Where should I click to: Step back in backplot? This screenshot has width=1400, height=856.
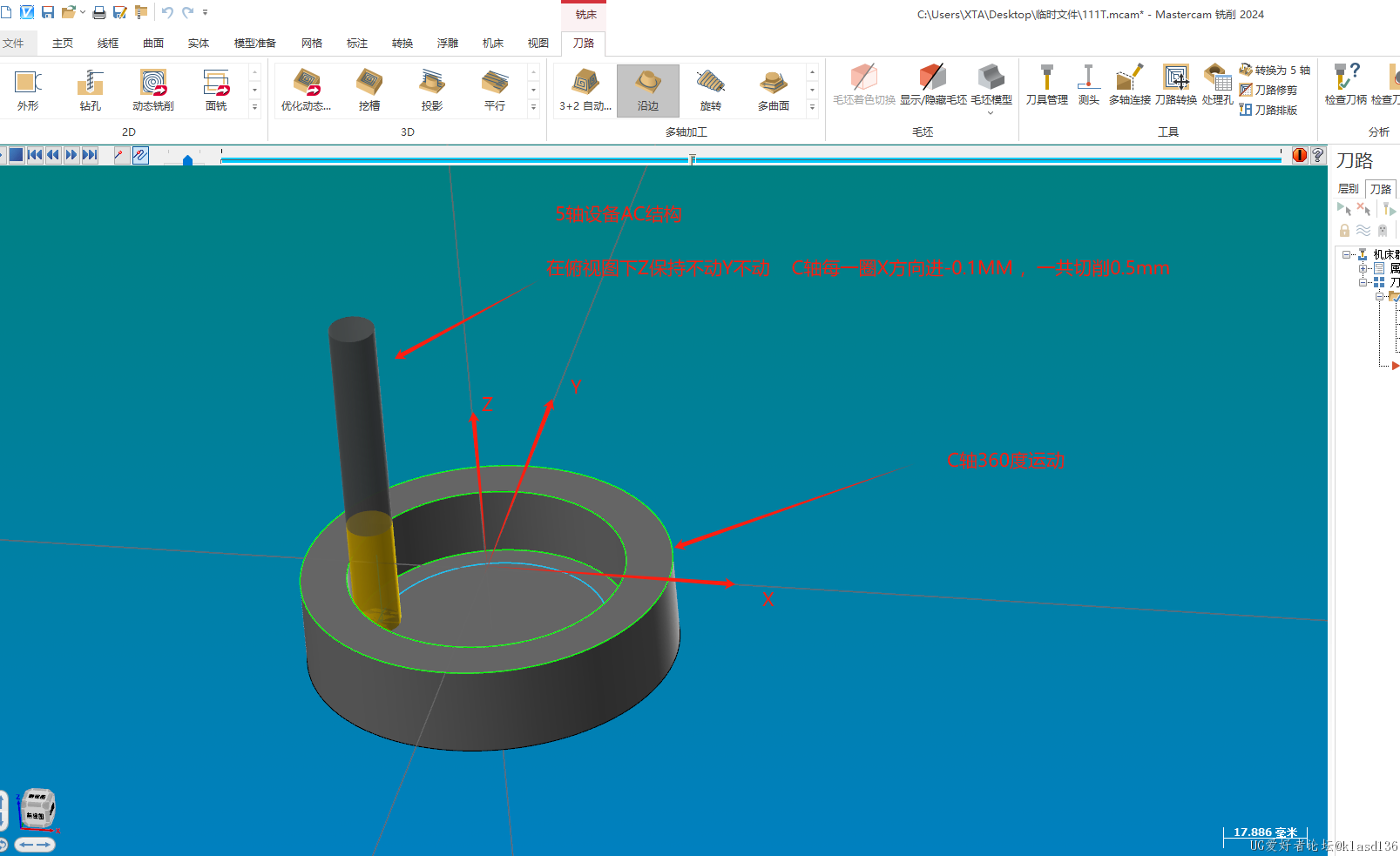(53, 155)
